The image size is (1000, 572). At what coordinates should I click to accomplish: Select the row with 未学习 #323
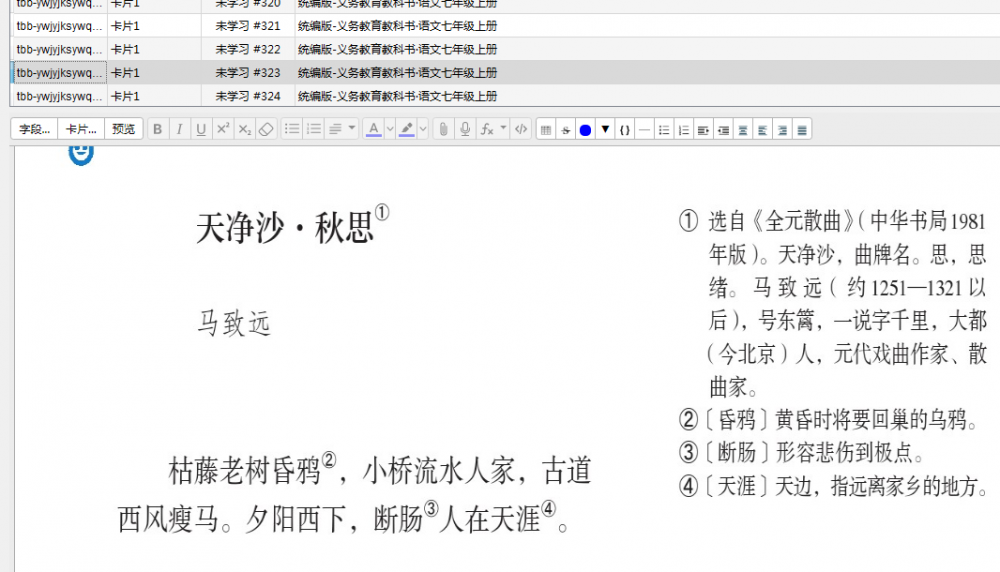[505, 73]
